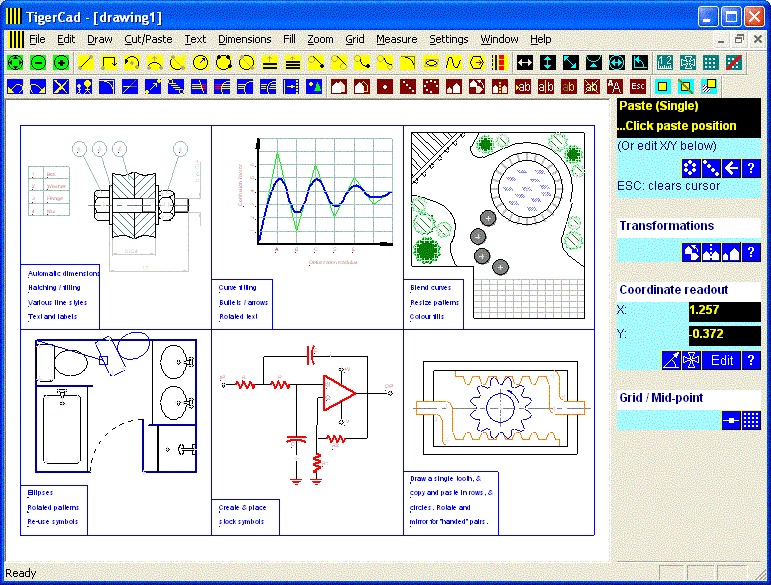
Task: Click the ruler measure icon
Action: 664,63
